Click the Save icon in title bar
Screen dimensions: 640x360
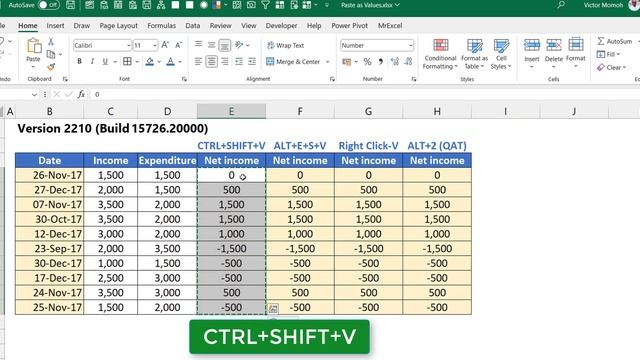[70, 5]
